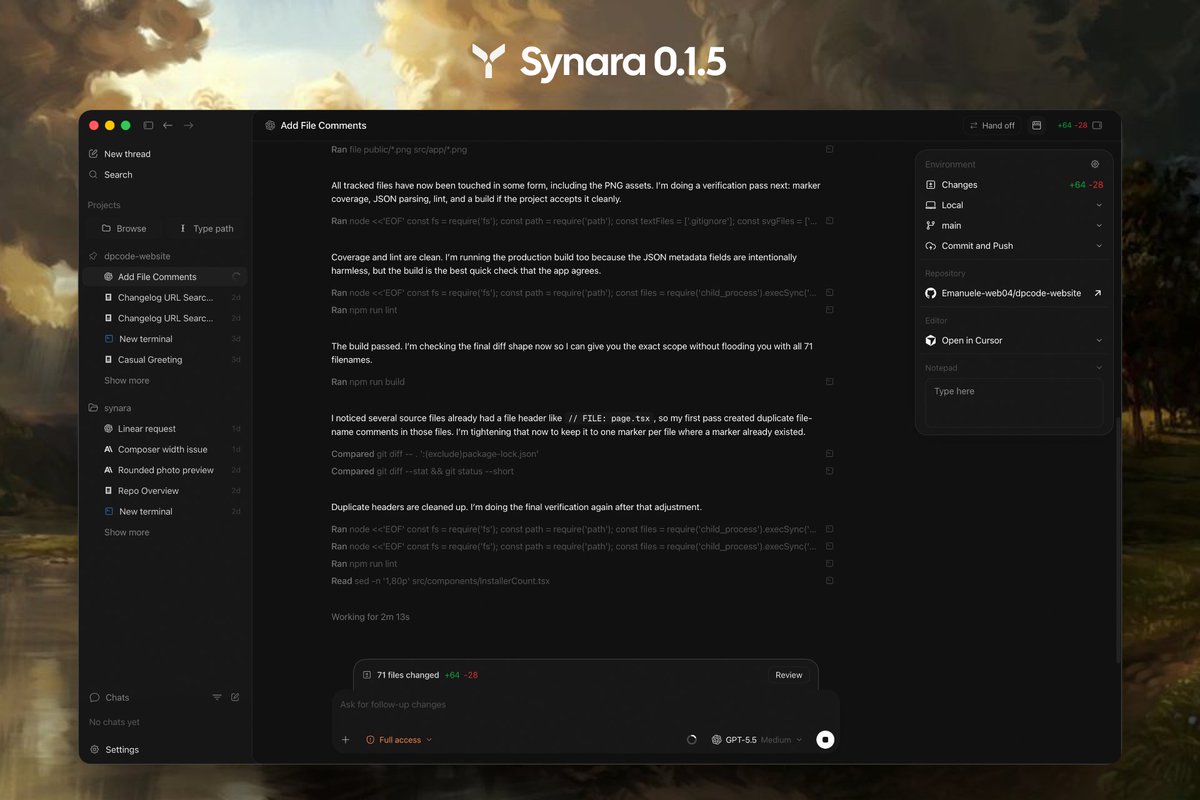Go back with the left arrow
Viewport: 1200px width, 800px height.
168,125
